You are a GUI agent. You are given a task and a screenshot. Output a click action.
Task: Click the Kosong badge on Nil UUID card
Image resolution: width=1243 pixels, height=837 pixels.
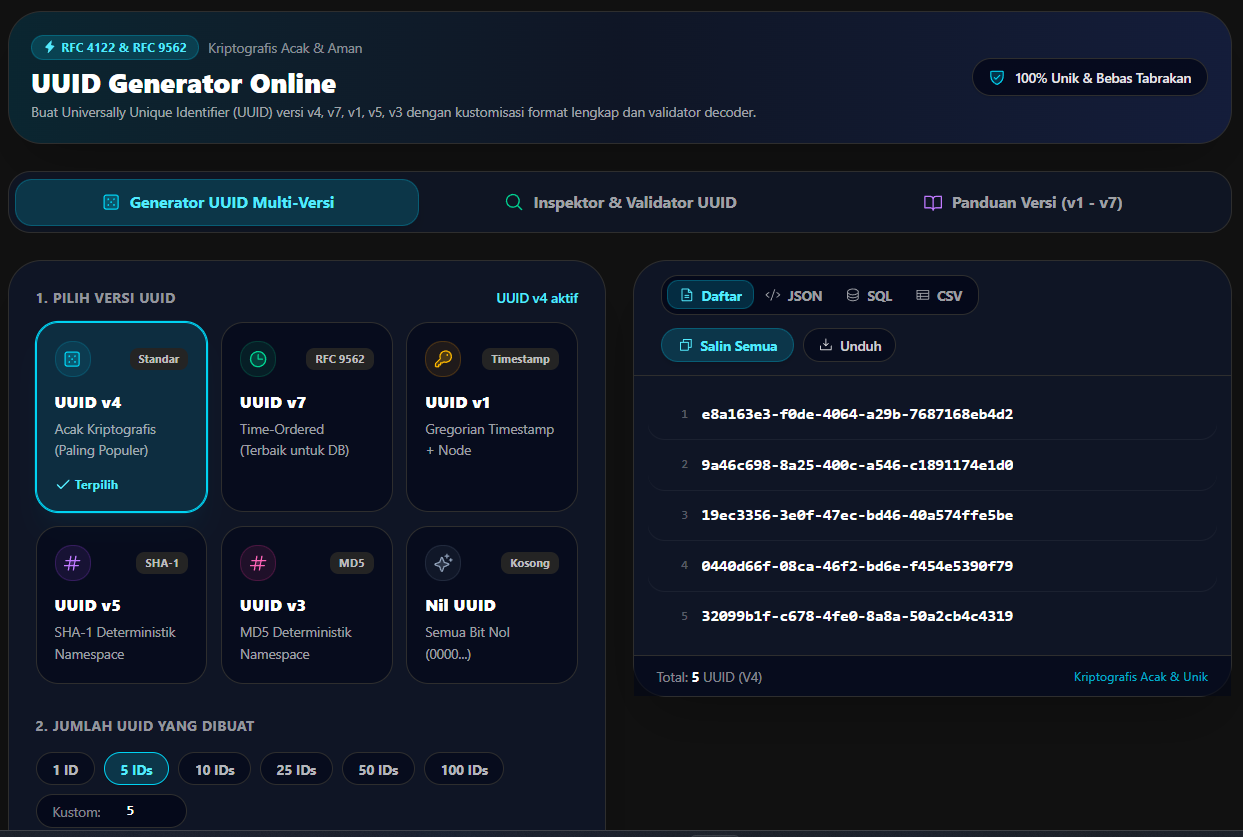coord(530,563)
